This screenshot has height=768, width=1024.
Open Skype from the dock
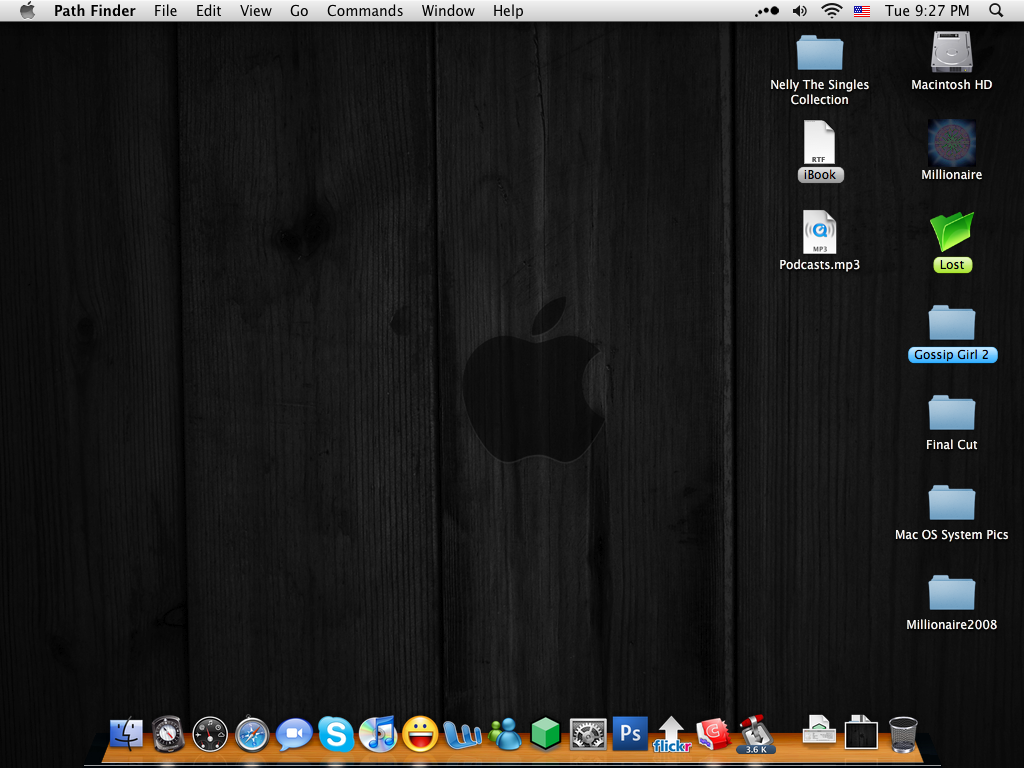click(x=335, y=735)
